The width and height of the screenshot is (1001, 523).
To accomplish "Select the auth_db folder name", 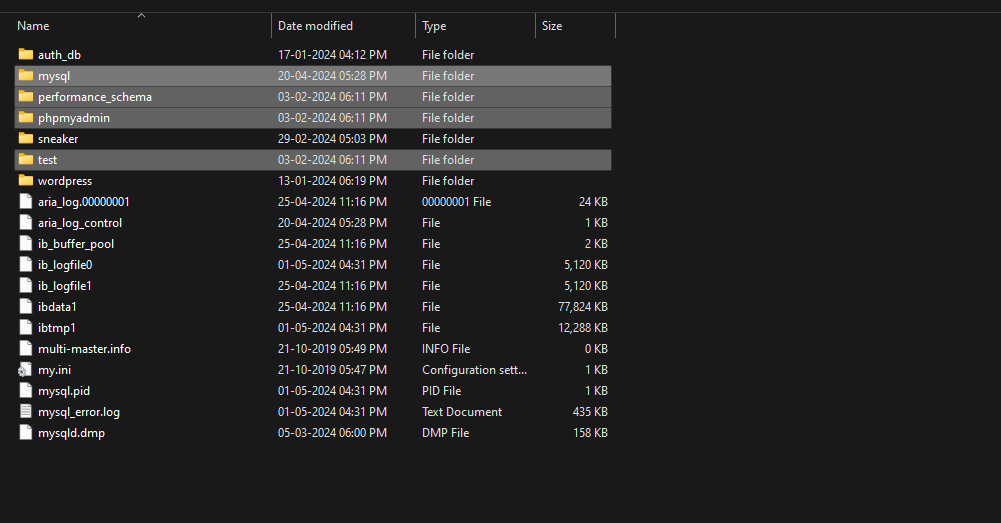I will [59, 55].
